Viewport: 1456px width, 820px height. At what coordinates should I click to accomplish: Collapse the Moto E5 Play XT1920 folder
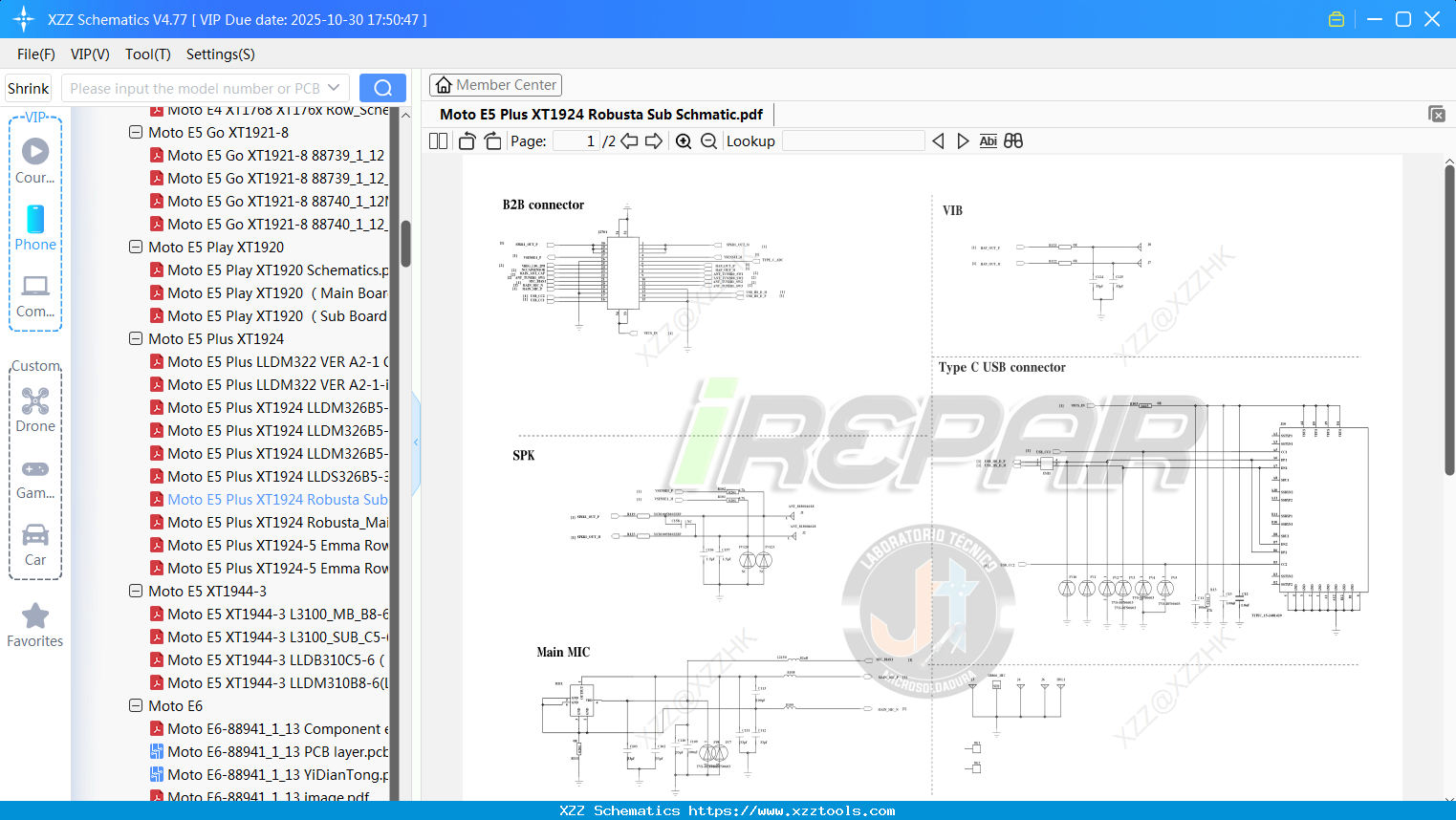click(x=136, y=248)
